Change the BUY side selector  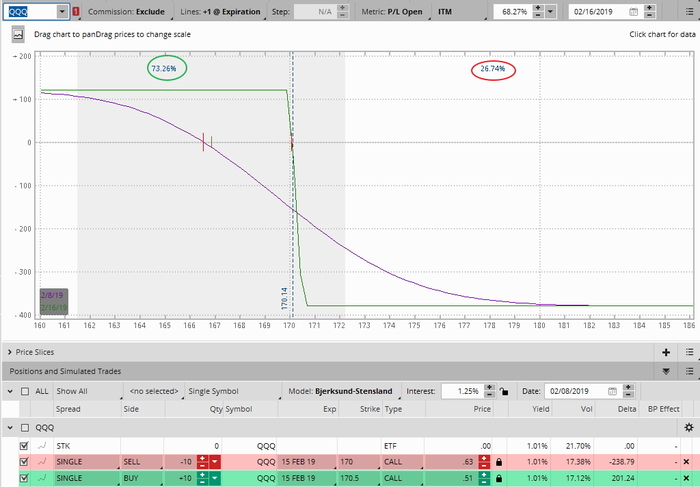click(142, 478)
